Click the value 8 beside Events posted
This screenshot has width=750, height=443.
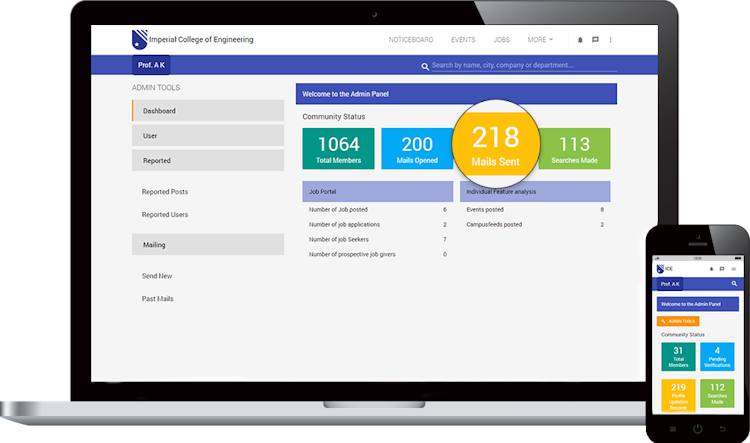[602, 210]
